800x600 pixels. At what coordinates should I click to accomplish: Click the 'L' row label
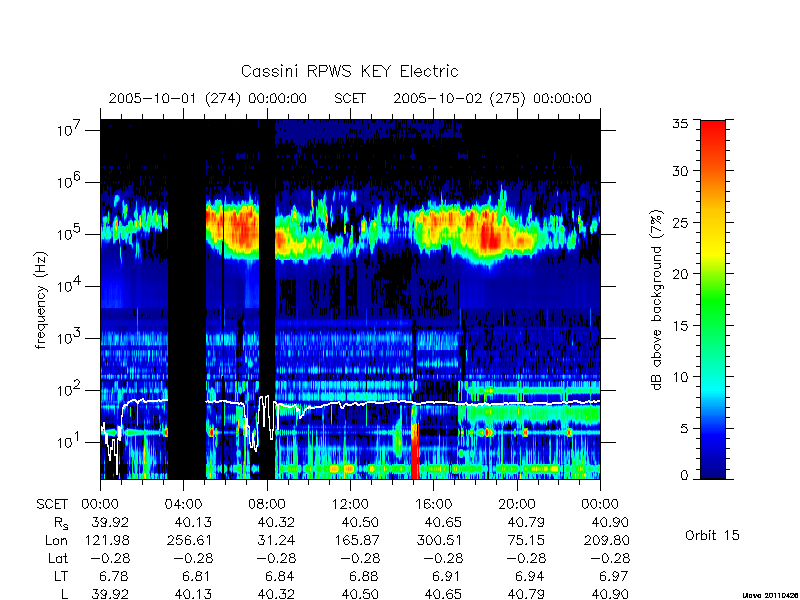point(64,594)
